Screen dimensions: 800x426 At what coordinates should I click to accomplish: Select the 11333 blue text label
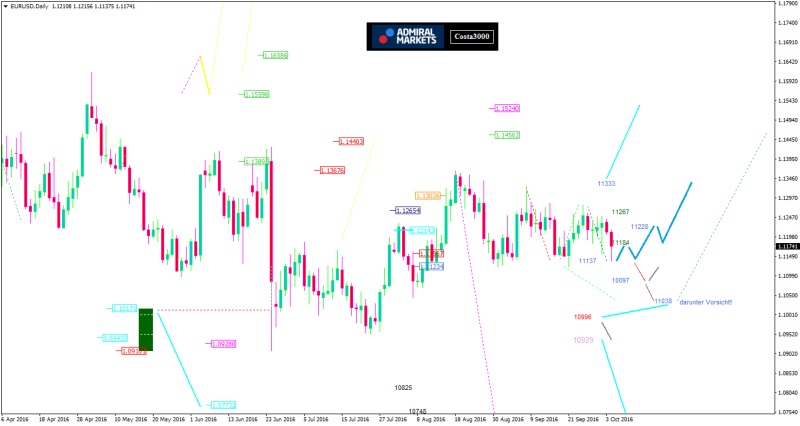pyautogui.click(x=606, y=184)
